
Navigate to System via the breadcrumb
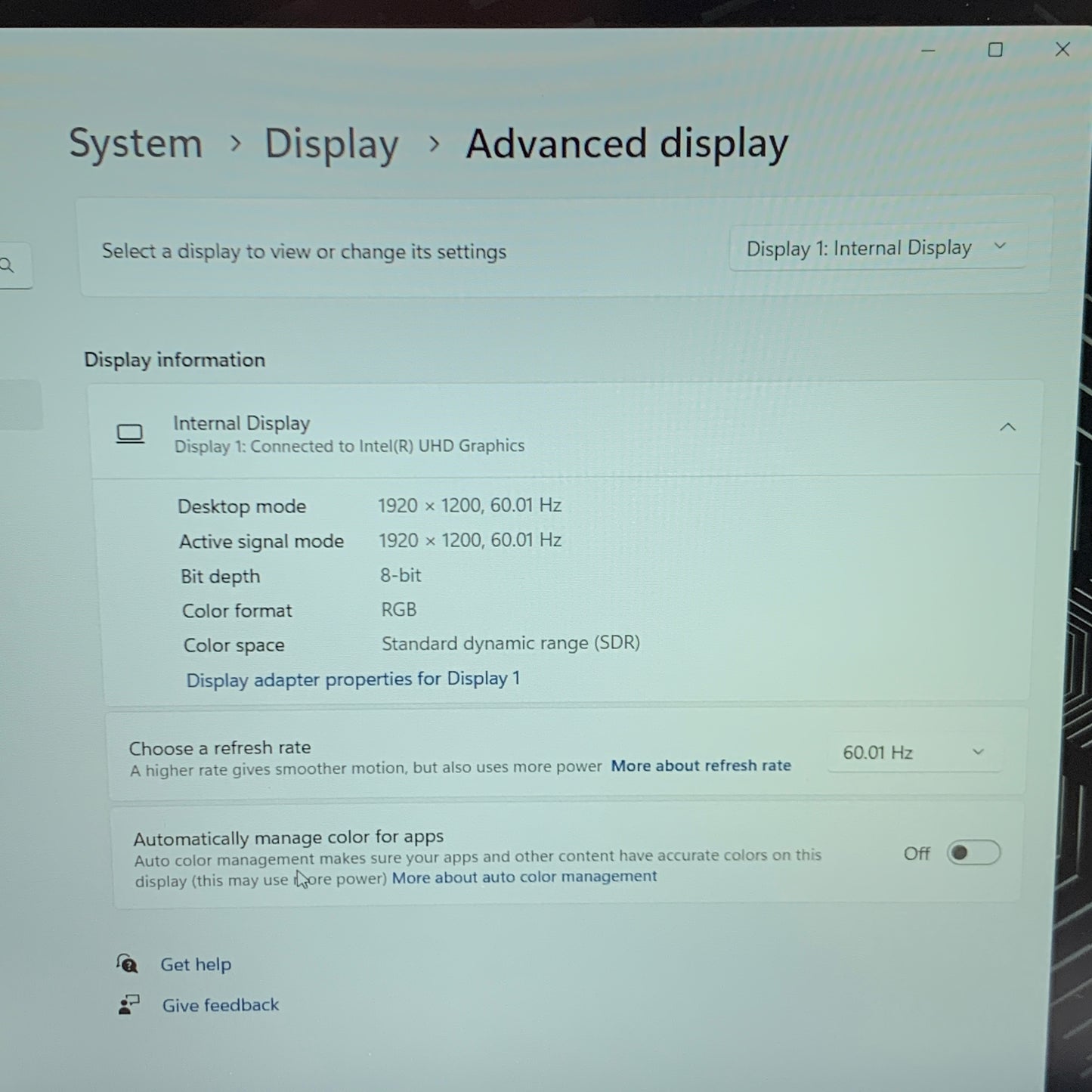136,144
